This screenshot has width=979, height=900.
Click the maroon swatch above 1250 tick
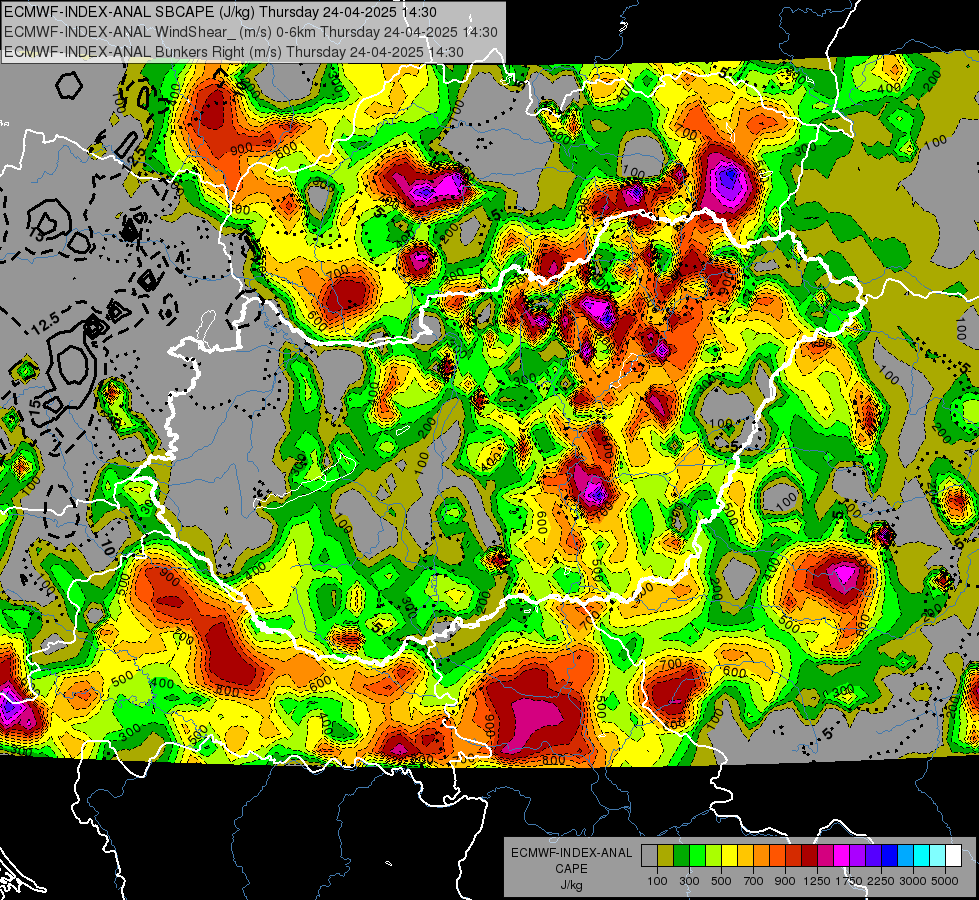coord(809,855)
